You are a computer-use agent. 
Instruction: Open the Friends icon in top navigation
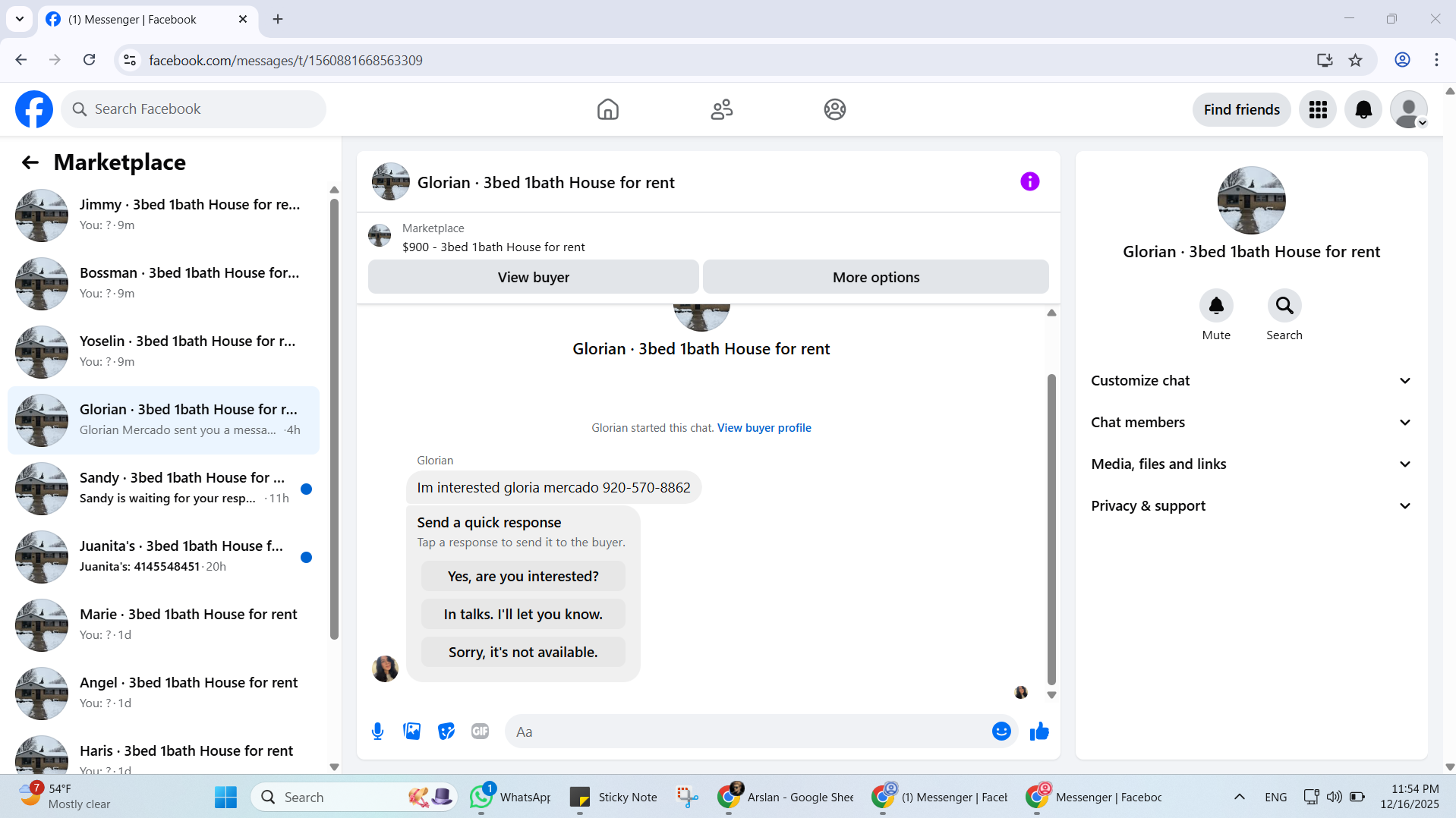[721, 109]
